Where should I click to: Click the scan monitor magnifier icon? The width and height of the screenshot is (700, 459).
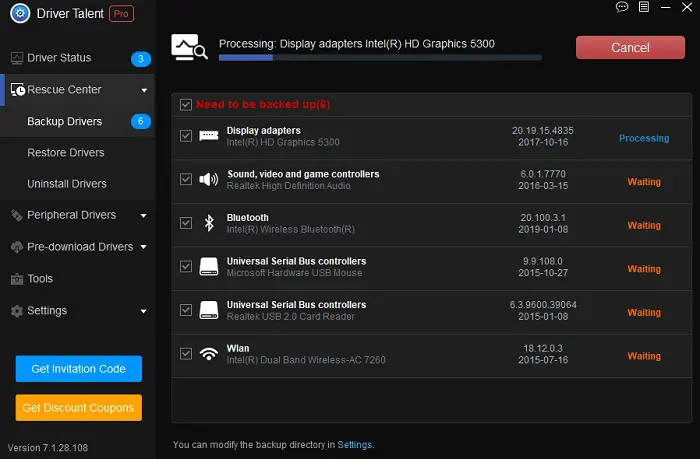click(x=189, y=47)
